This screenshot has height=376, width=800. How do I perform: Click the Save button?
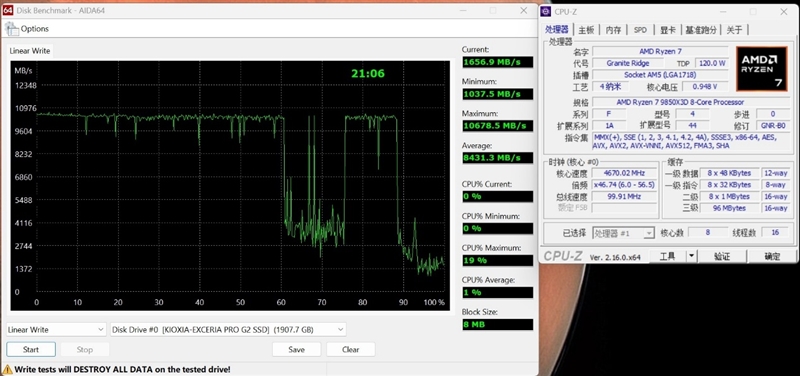click(x=296, y=349)
